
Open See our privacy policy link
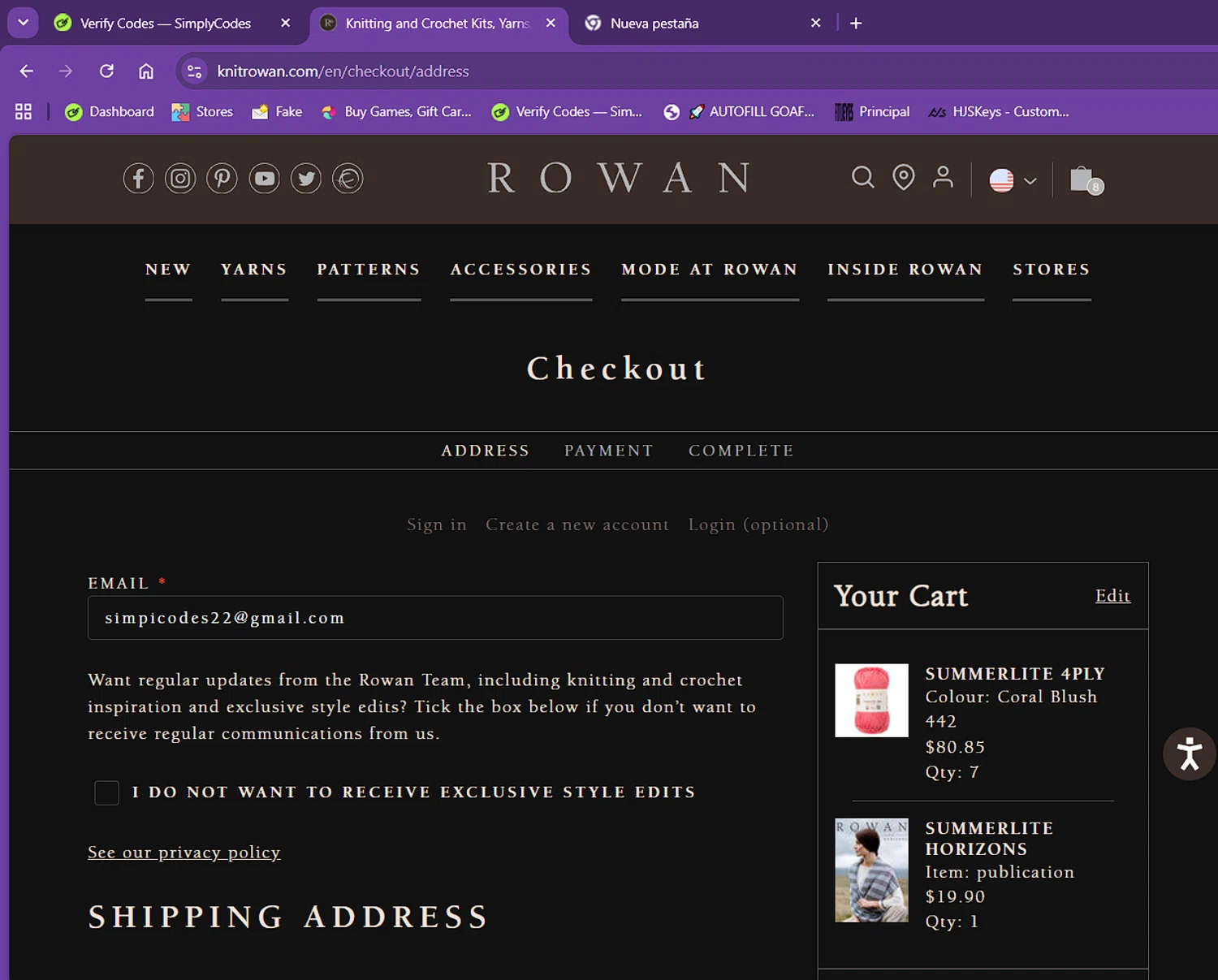coord(184,853)
